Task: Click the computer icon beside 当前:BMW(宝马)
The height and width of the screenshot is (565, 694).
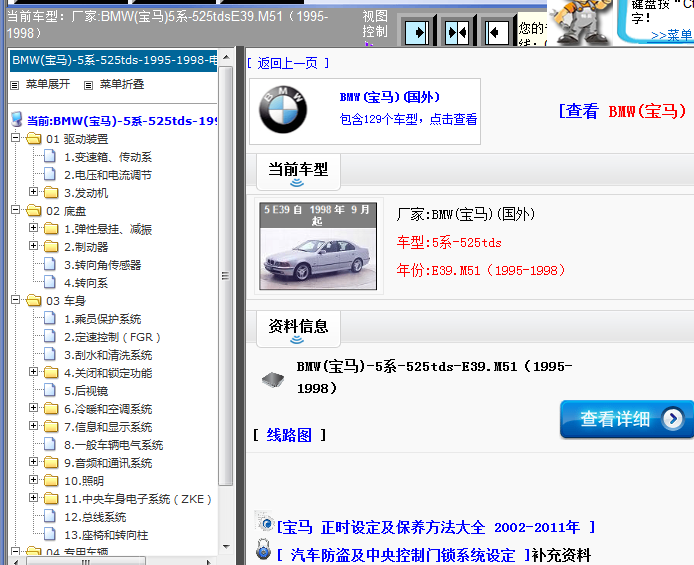Action: coord(17,119)
